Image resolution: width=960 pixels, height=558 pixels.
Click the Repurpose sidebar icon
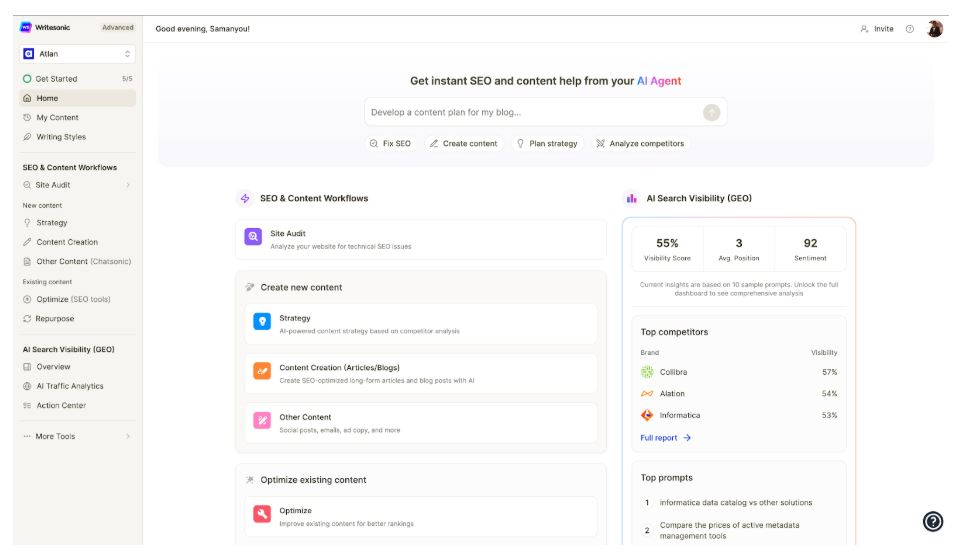pos(27,319)
